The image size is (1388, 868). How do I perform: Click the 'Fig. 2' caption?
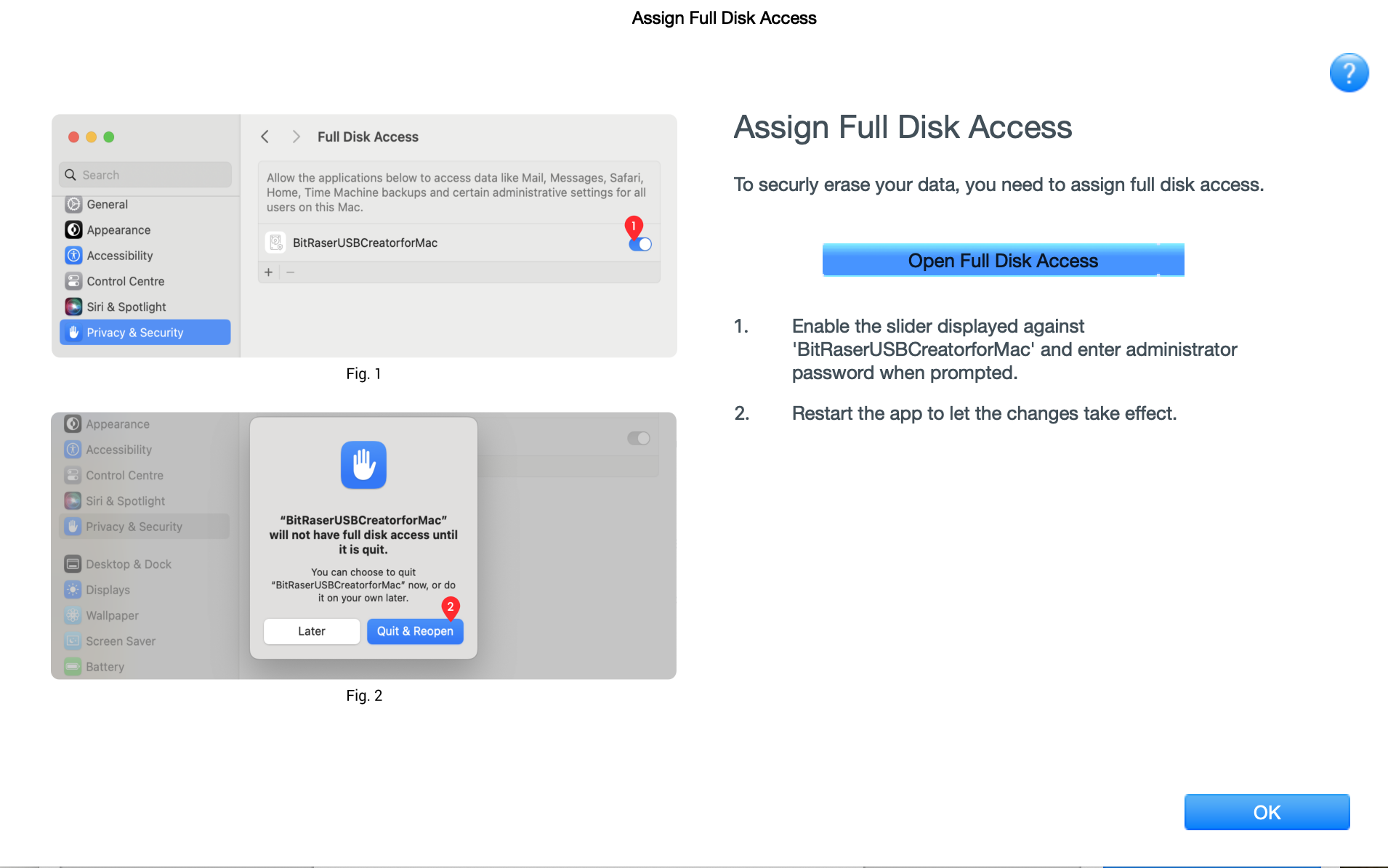364,695
